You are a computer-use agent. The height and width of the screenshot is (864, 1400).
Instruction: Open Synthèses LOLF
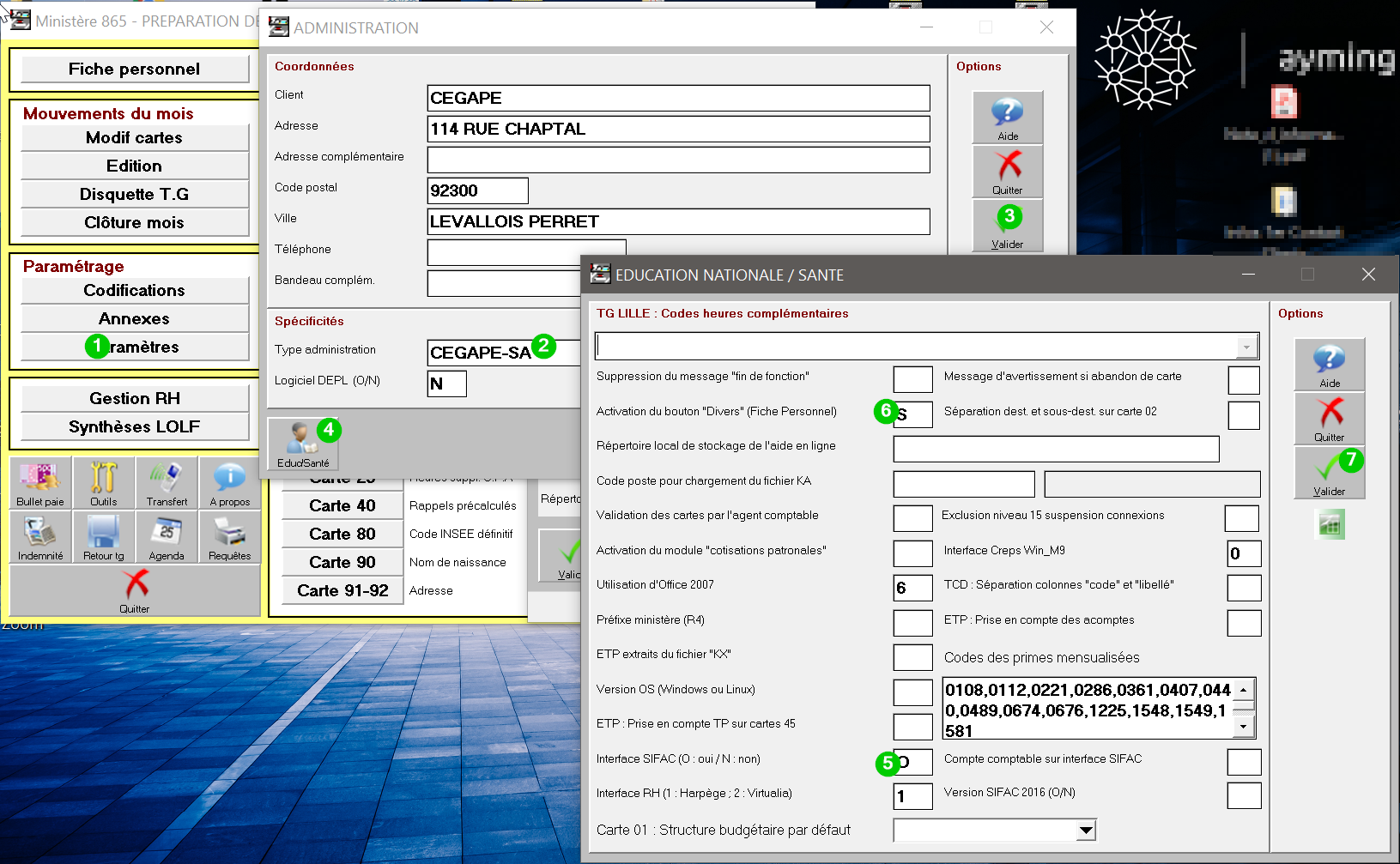point(135,427)
